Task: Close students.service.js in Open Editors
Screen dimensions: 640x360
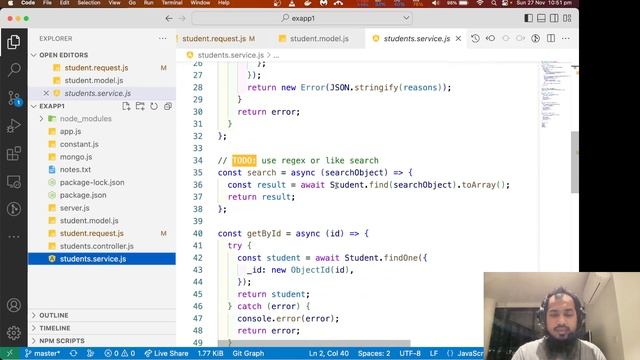Action: point(46,93)
